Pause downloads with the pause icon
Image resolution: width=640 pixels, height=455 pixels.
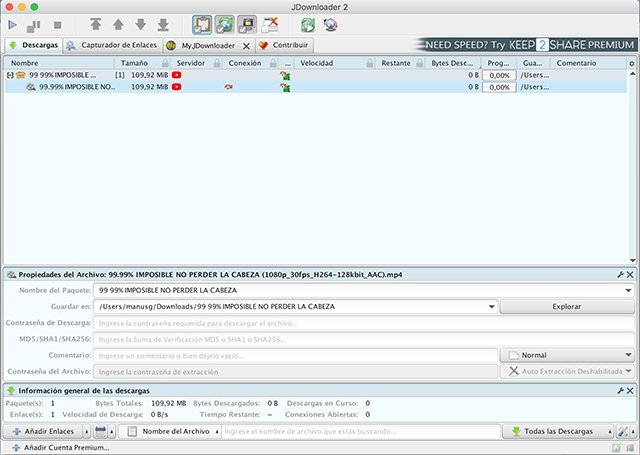(x=33, y=26)
